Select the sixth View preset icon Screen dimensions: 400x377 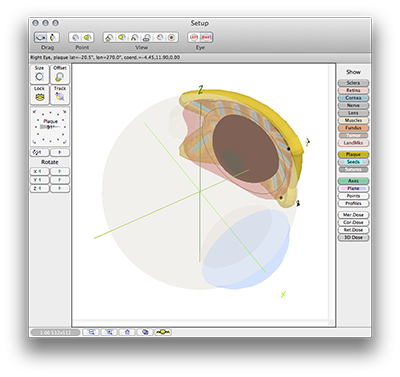click(172, 37)
